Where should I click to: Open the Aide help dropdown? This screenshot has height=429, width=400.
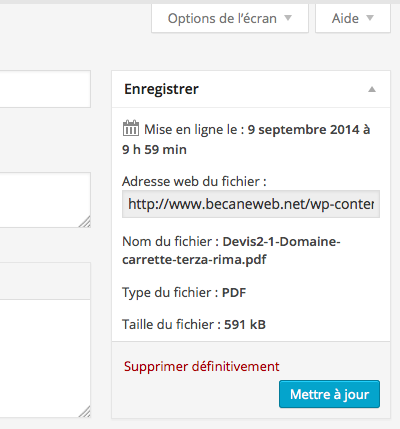click(x=353, y=18)
